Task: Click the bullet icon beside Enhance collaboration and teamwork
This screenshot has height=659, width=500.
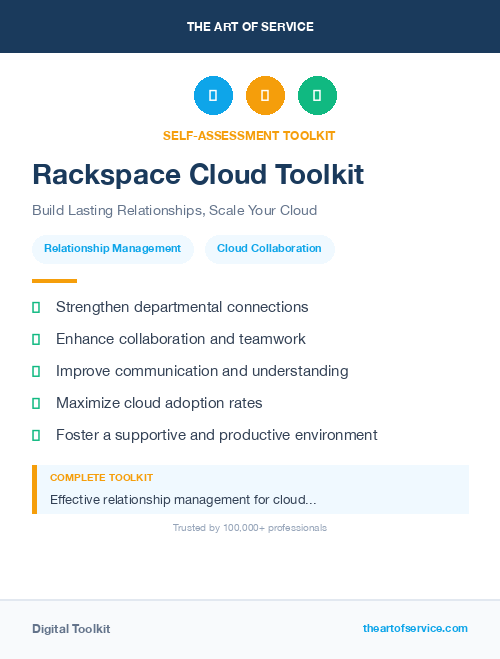Action: [x=36, y=340]
